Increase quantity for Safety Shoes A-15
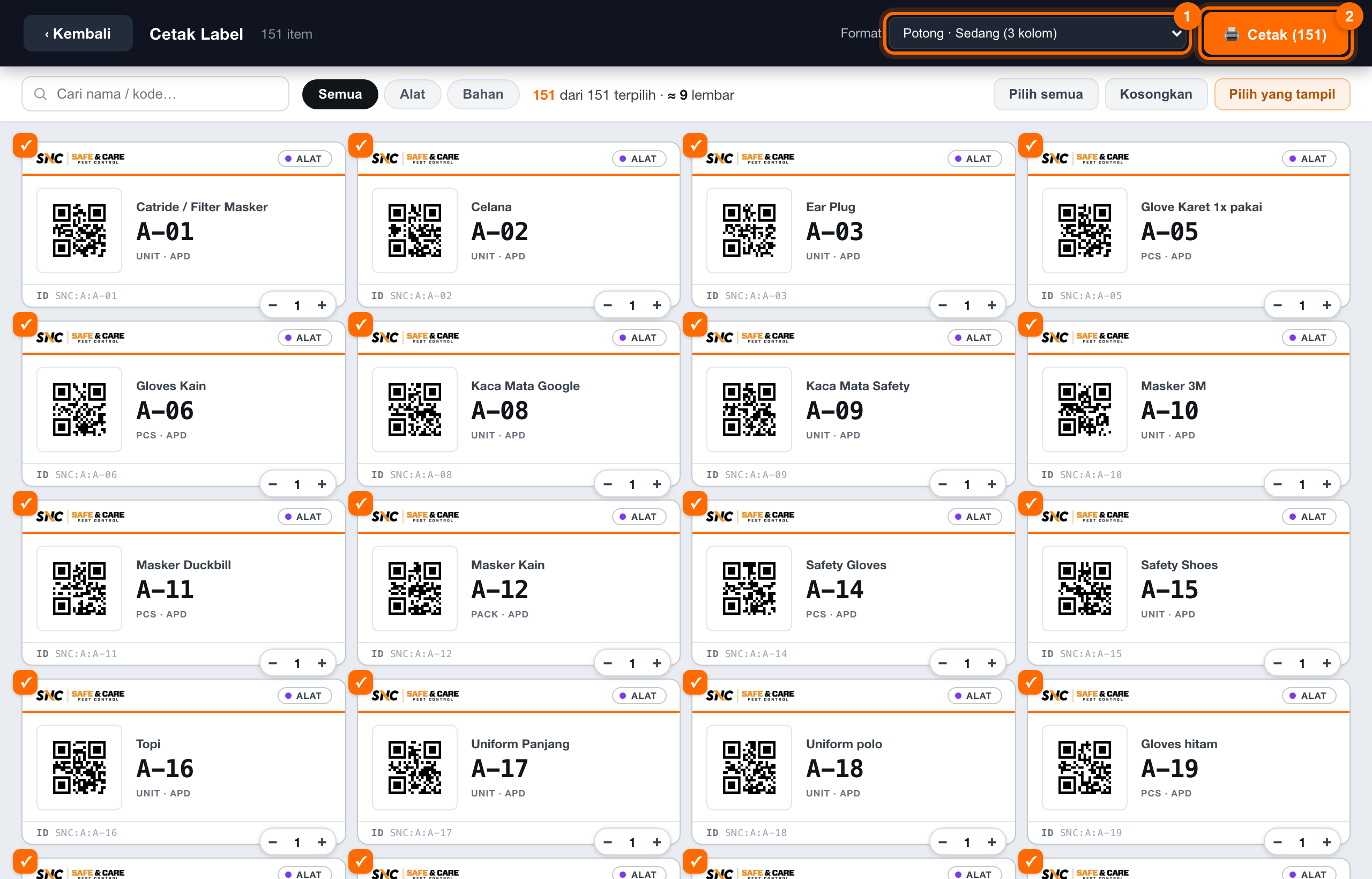Image resolution: width=1372 pixels, height=879 pixels. pyautogui.click(x=1327, y=663)
